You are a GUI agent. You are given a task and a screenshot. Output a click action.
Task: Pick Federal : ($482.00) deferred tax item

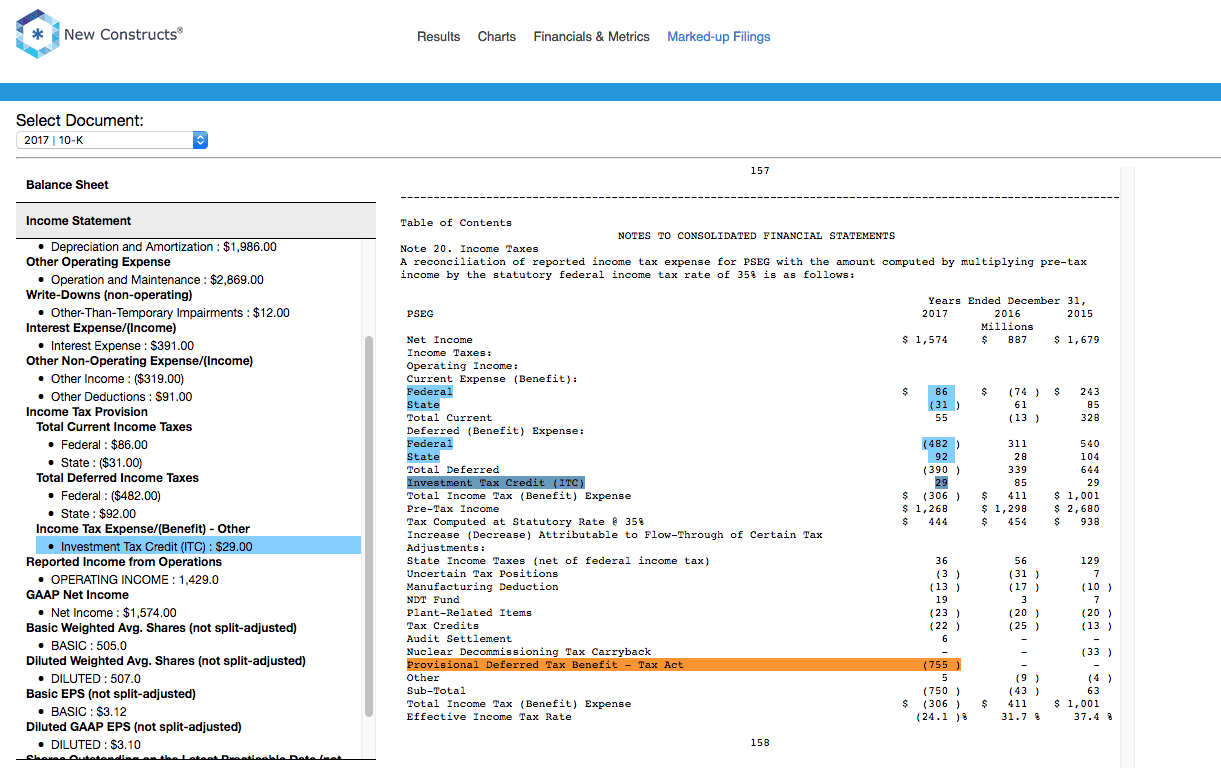[x=110, y=496]
